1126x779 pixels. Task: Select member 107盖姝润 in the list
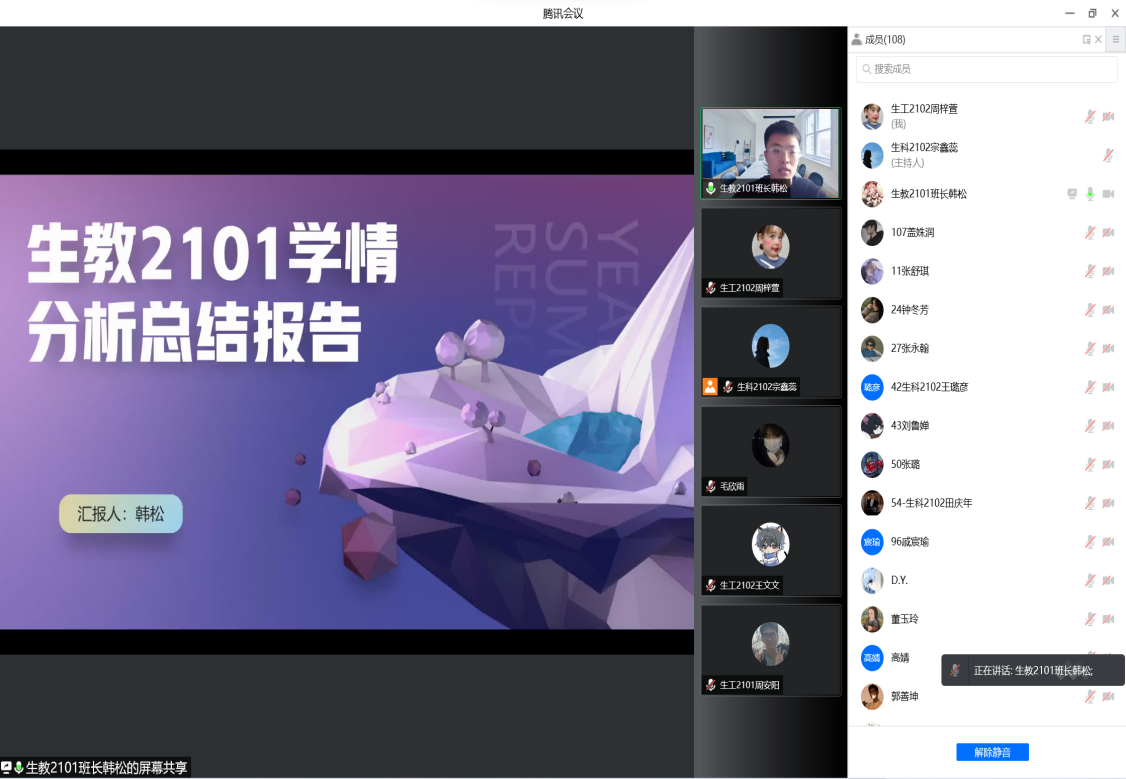pos(912,232)
